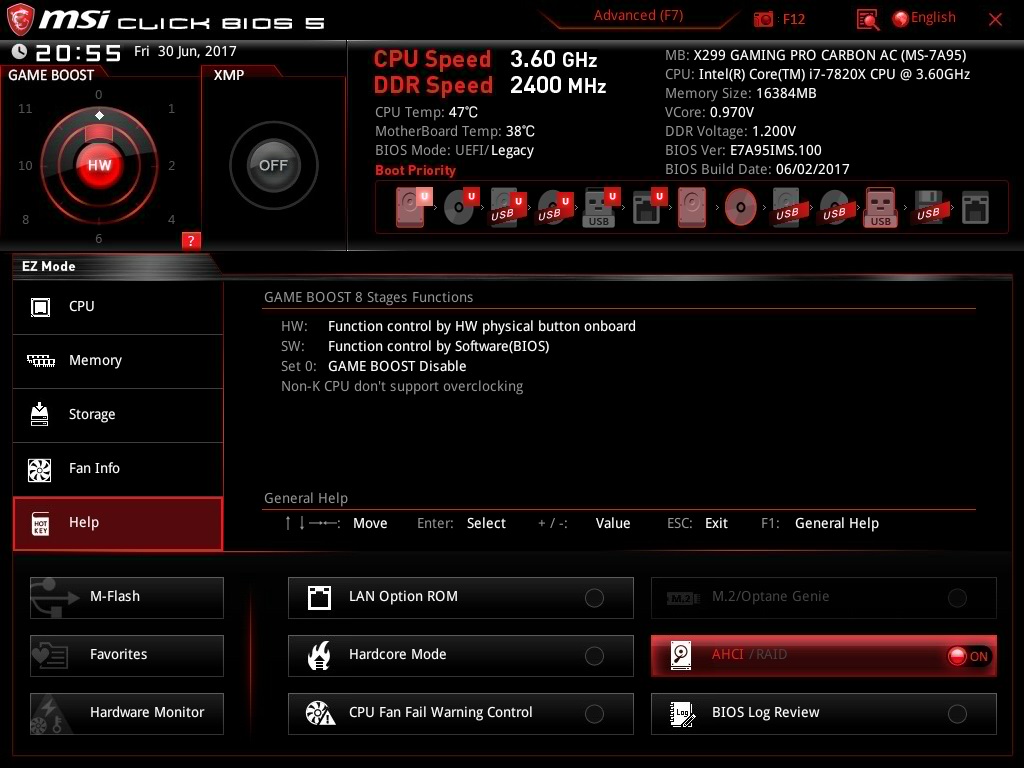Screen dimensions: 1024x768
Task: Click the floppy disk boot device icon
Action: tap(927, 208)
